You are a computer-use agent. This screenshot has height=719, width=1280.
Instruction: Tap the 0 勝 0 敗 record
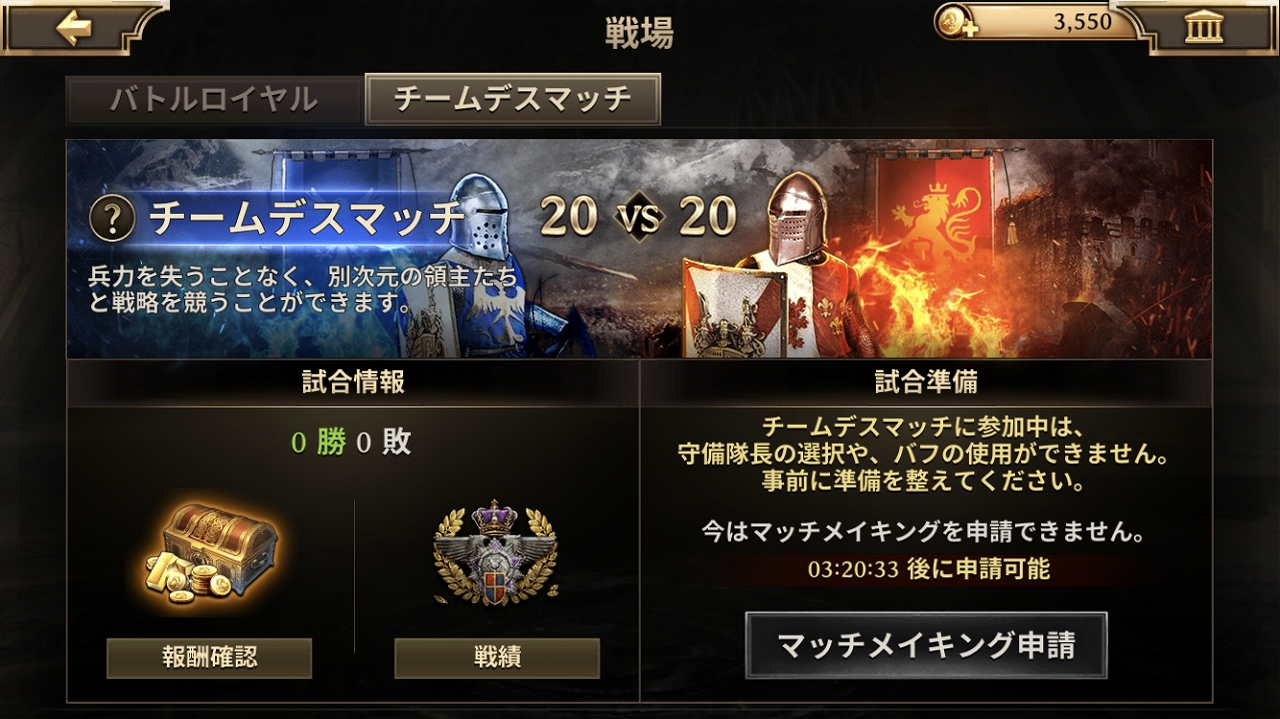[351, 443]
